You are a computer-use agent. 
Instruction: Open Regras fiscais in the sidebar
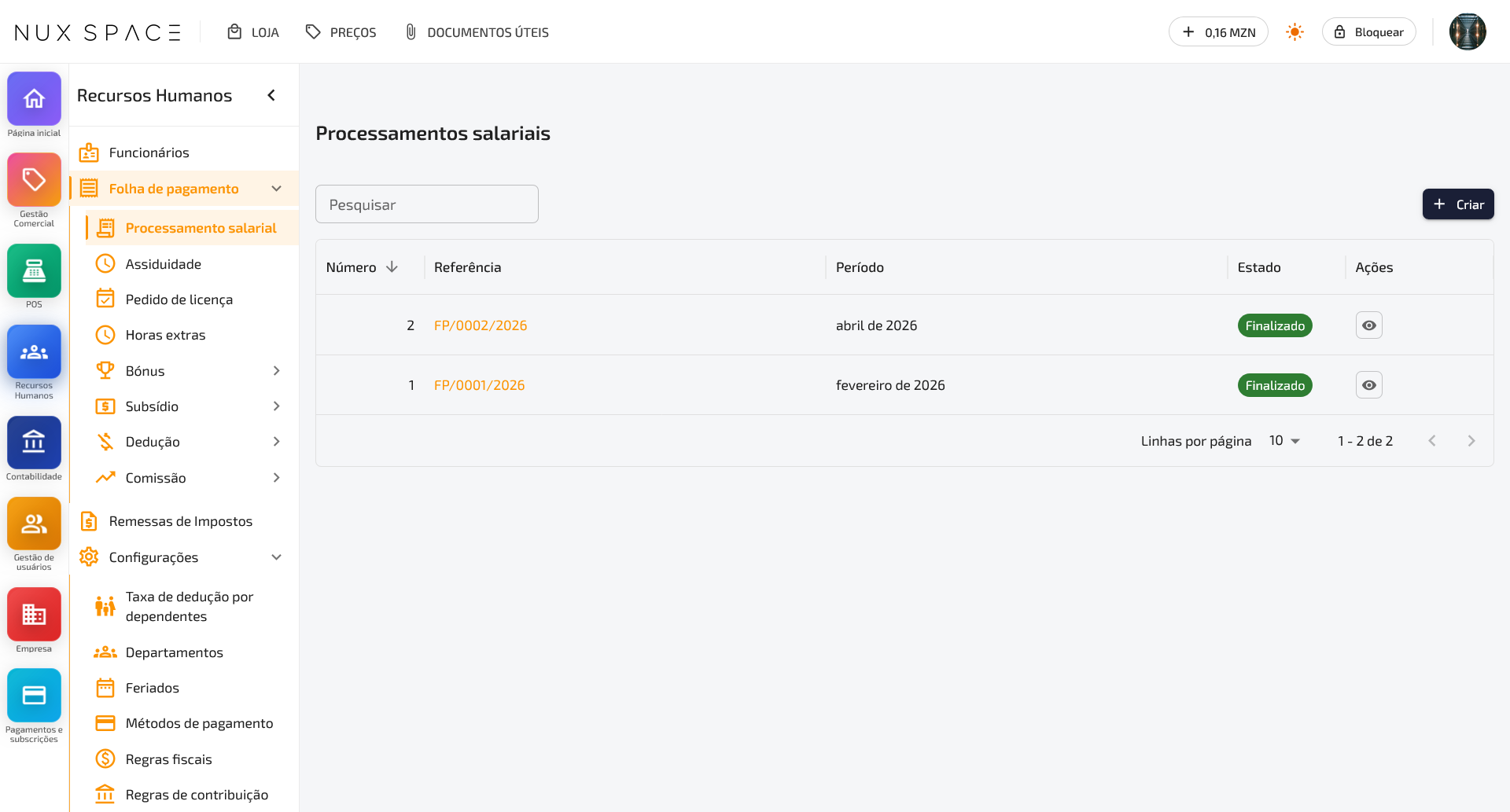(x=192, y=759)
